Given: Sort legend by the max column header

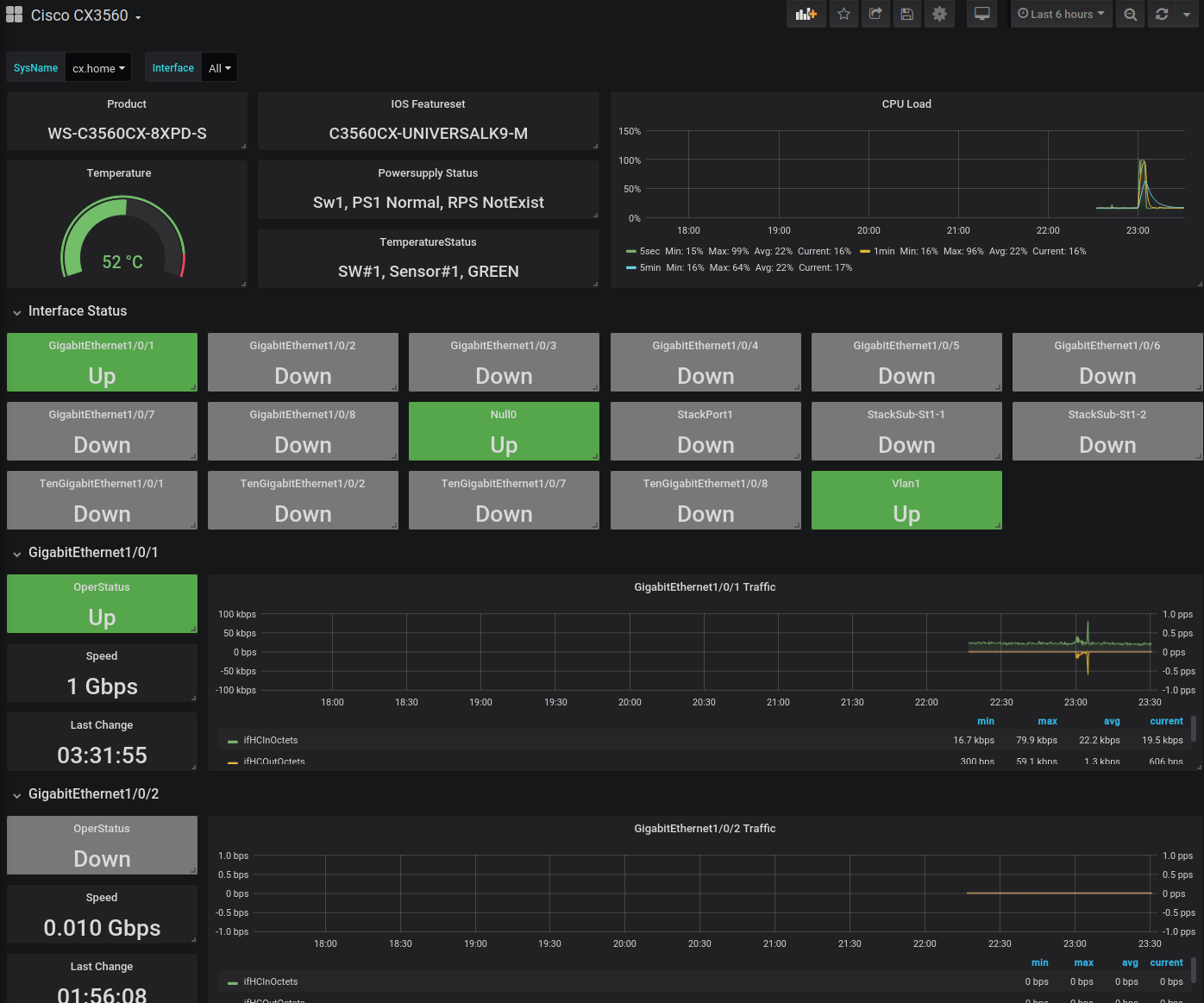Looking at the screenshot, I should coord(1047,721).
